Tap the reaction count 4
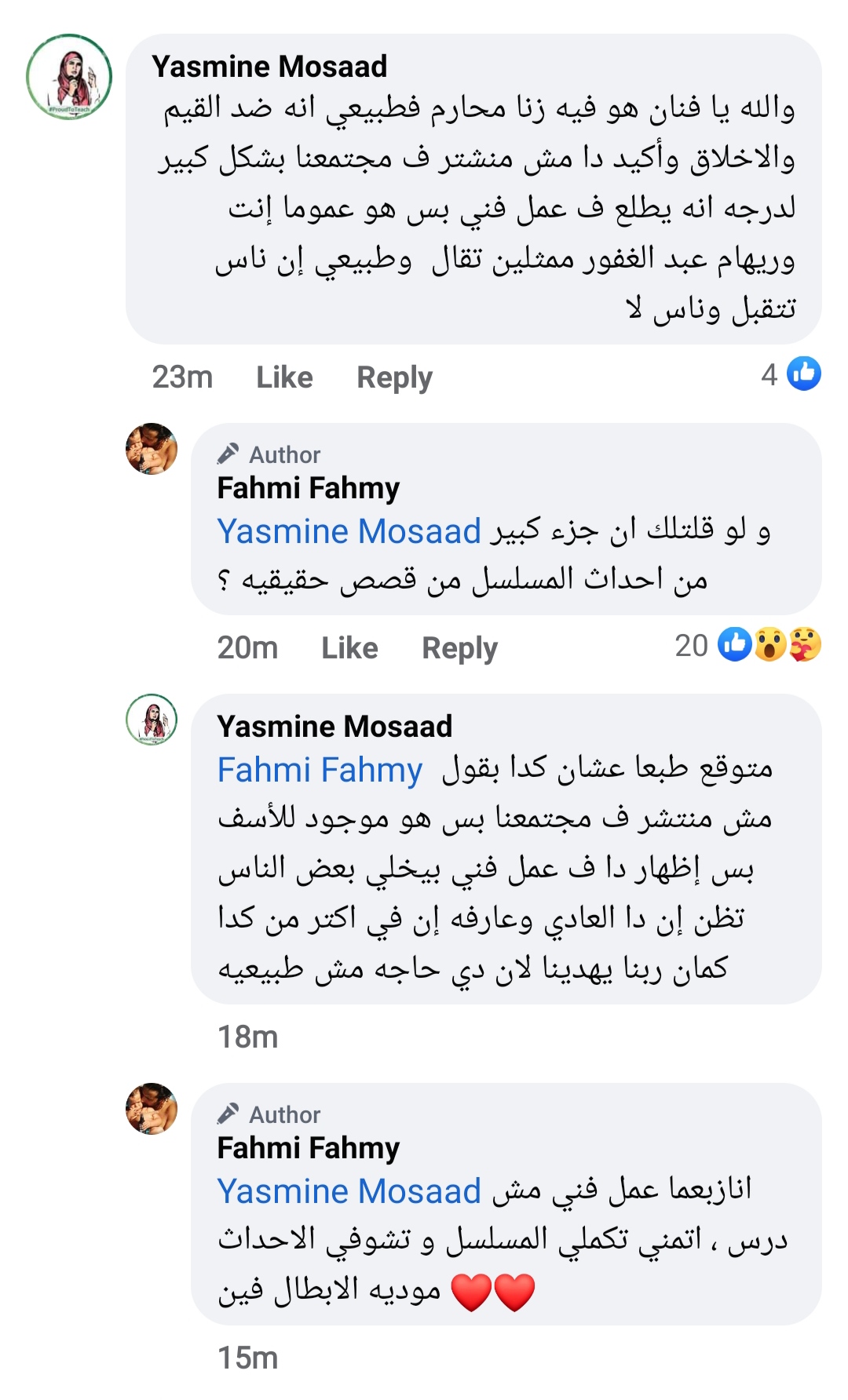The width and height of the screenshot is (848, 1400). (x=769, y=375)
